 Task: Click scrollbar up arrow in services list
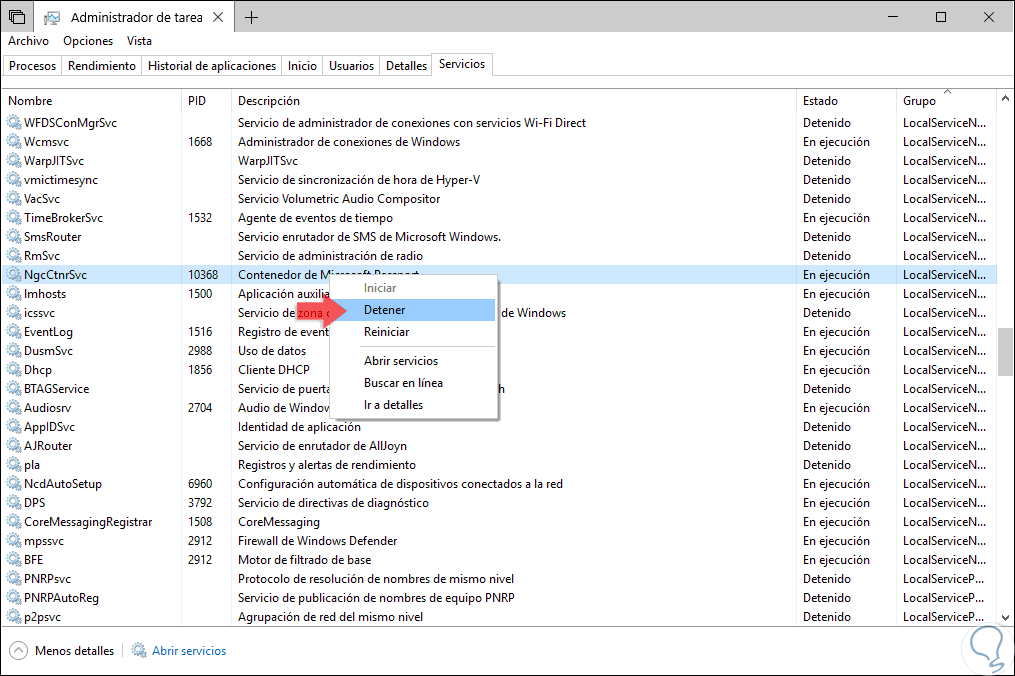[1005, 98]
